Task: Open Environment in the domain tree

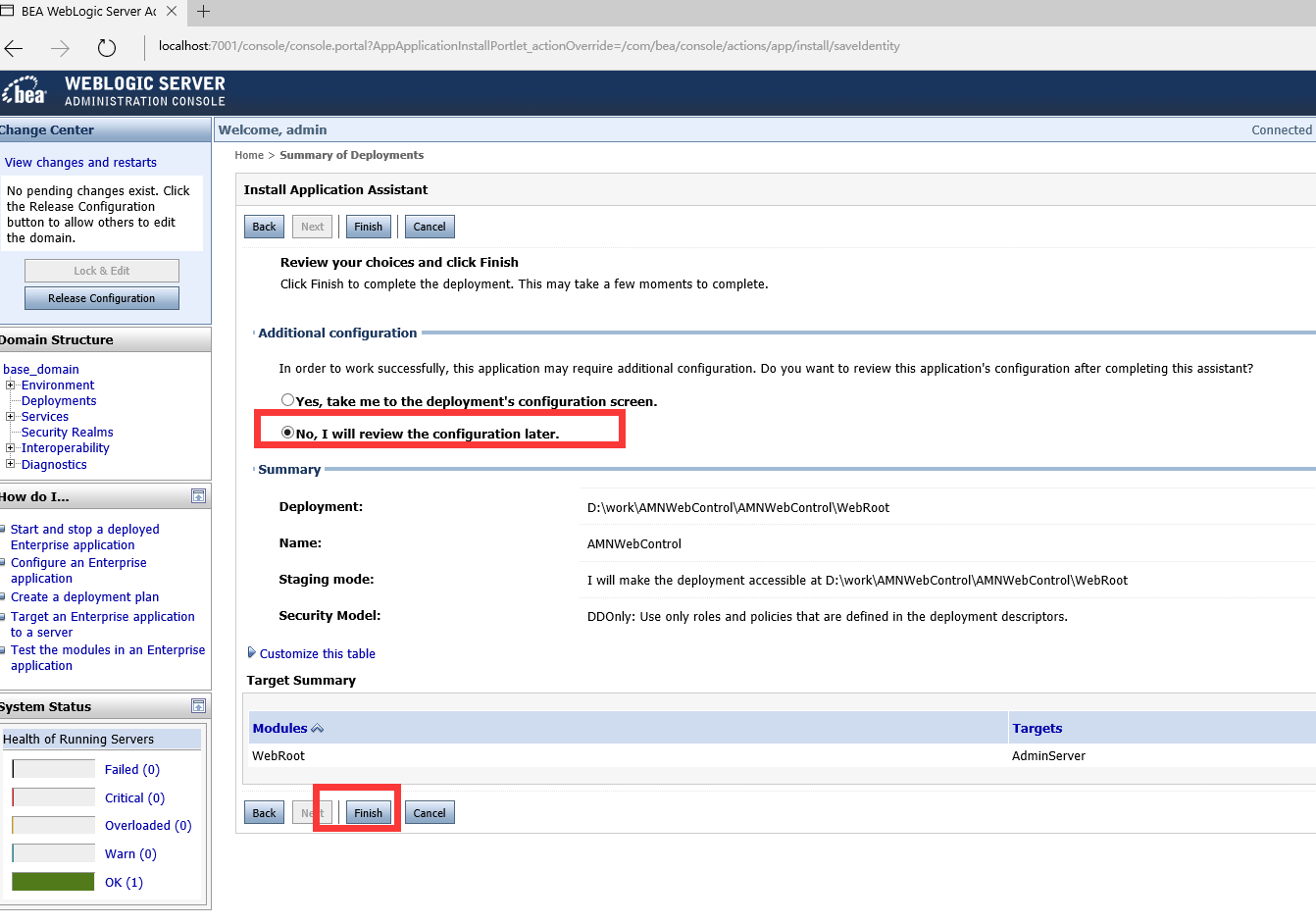Action: 58,385
